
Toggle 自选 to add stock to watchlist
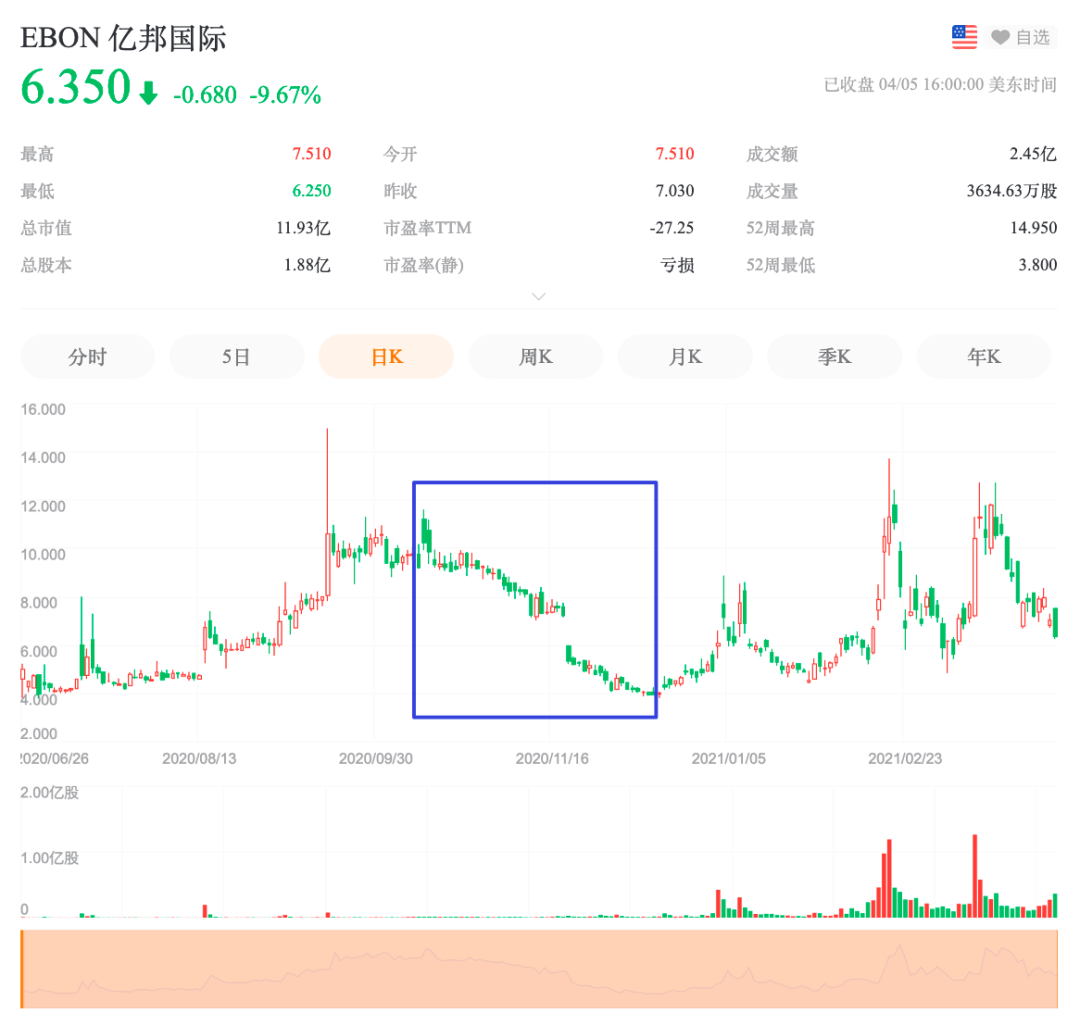(1031, 38)
